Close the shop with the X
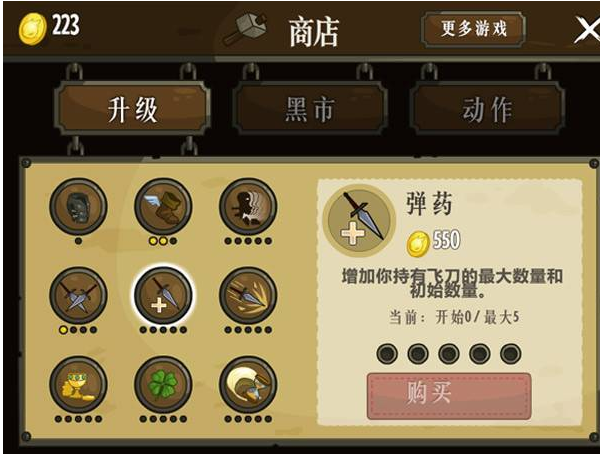This screenshot has height=454, width=600. tap(587, 29)
